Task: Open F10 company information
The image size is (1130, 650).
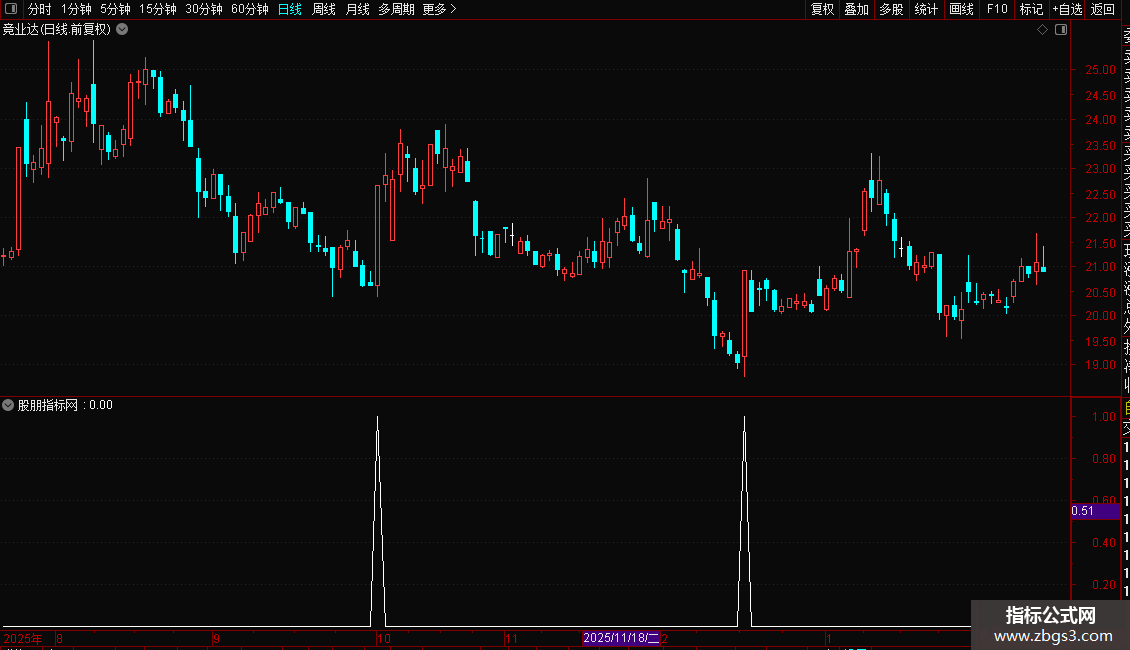Action: [x=997, y=9]
